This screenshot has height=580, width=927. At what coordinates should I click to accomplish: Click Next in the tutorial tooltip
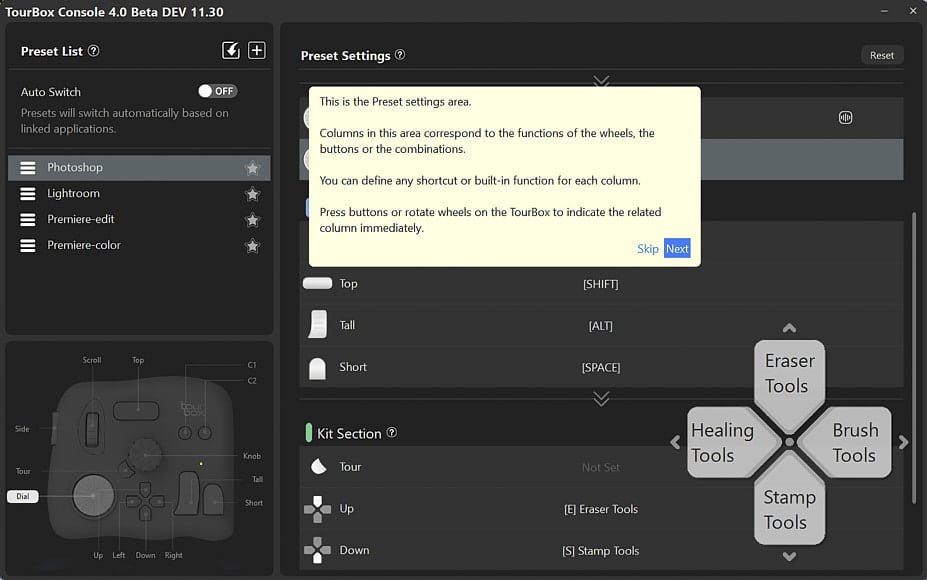[x=677, y=249]
